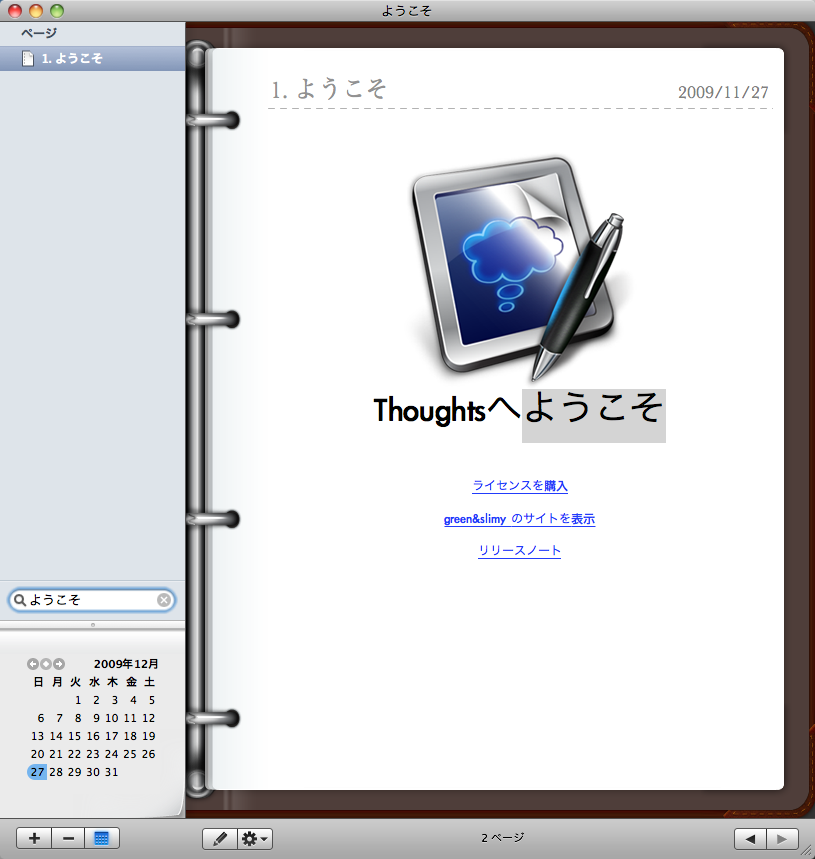
Task: Open the リリースノート link
Action: click(519, 550)
